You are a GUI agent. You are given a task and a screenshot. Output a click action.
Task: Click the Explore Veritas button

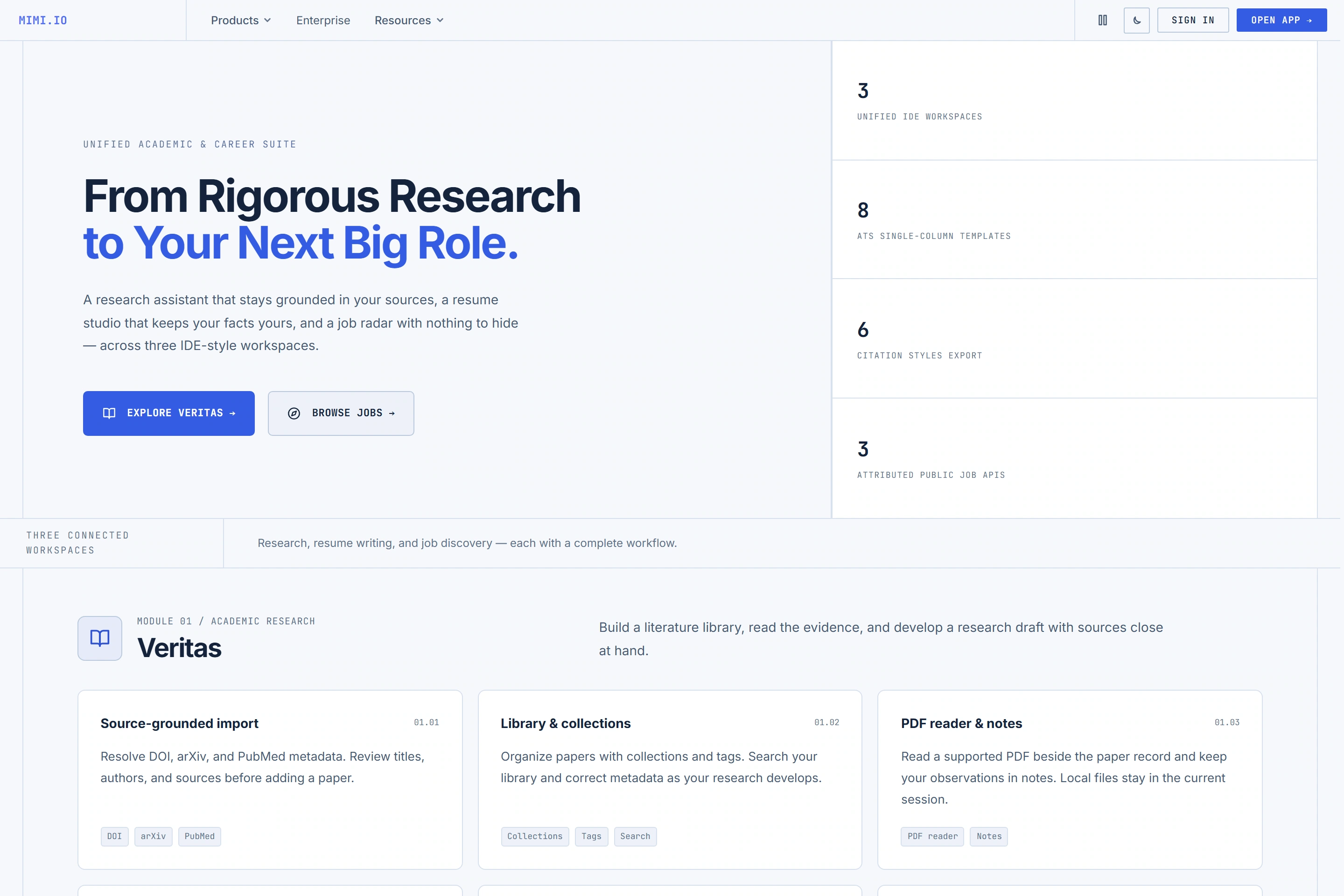pyautogui.click(x=168, y=413)
